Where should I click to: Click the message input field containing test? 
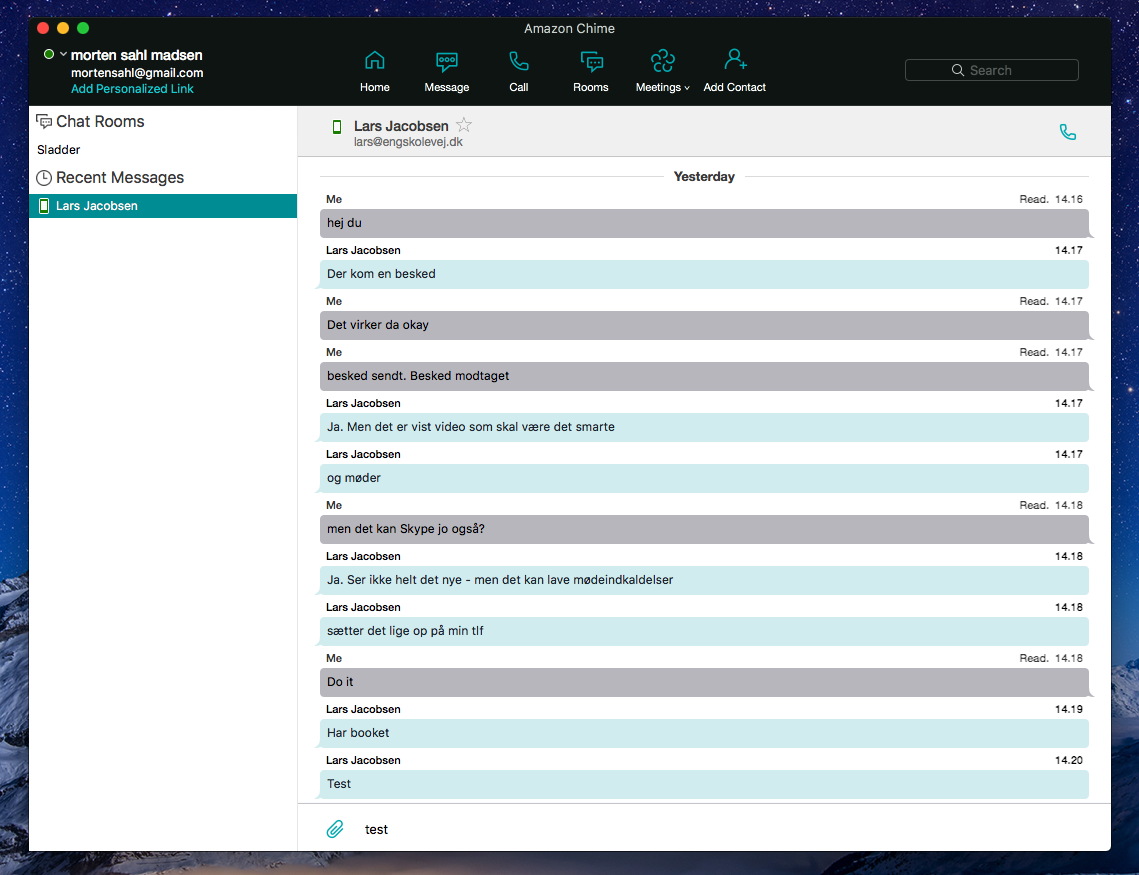tap(700, 830)
